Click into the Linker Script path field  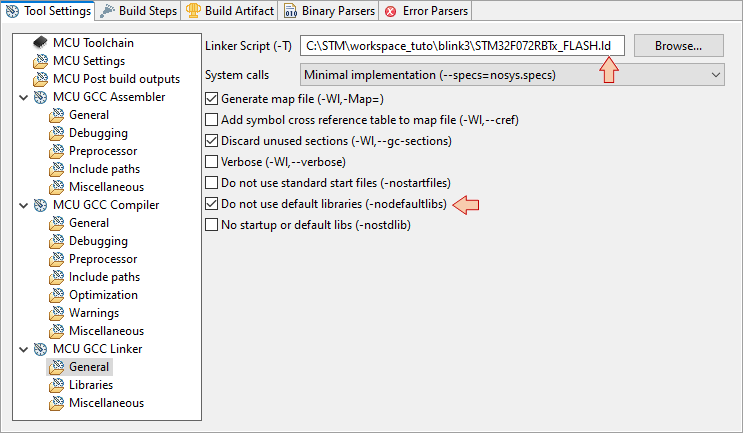462,45
